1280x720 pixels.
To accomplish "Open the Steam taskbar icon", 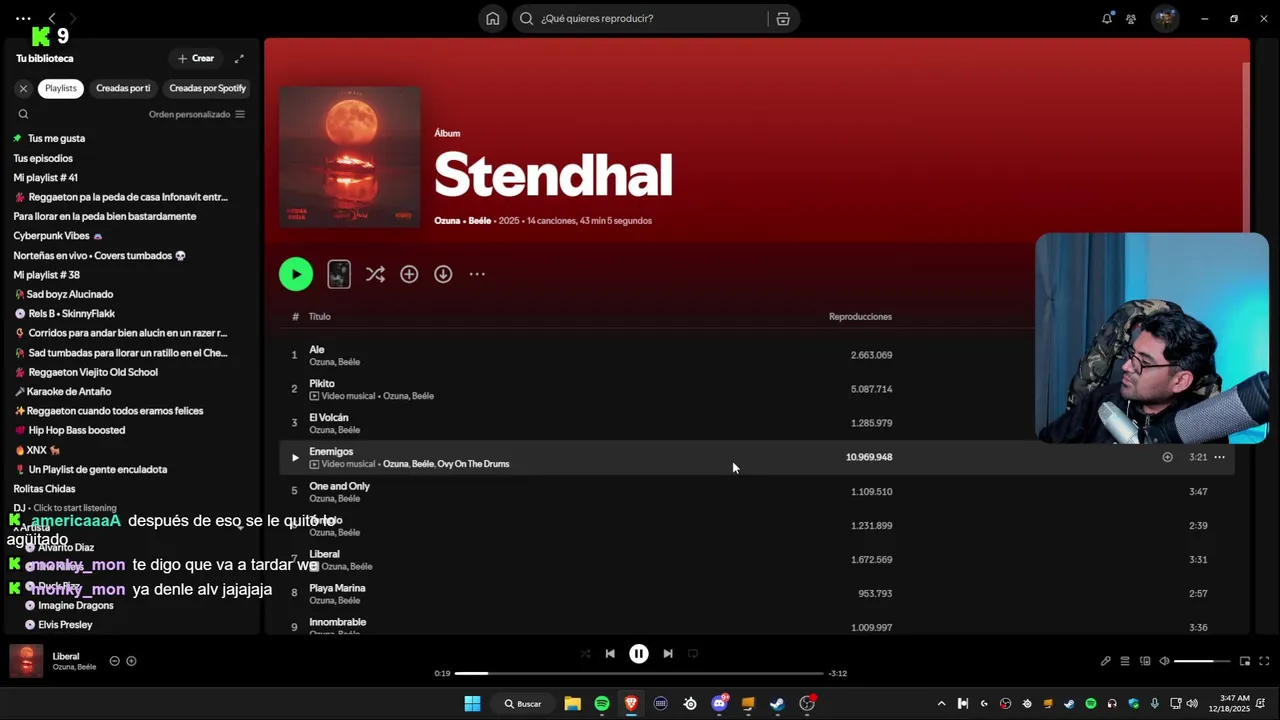I will [x=777, y=703].
